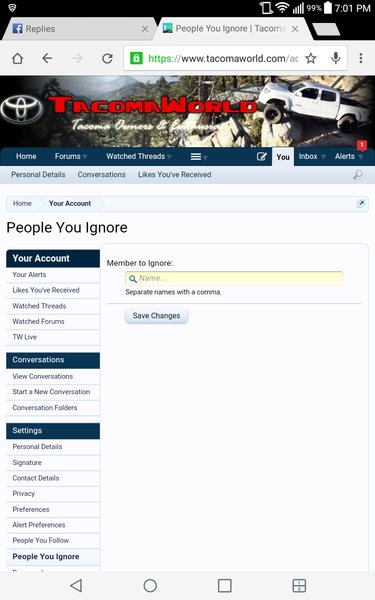Close the People You Ignore tab
Screen dimensions: 375x600
(295, 29)
